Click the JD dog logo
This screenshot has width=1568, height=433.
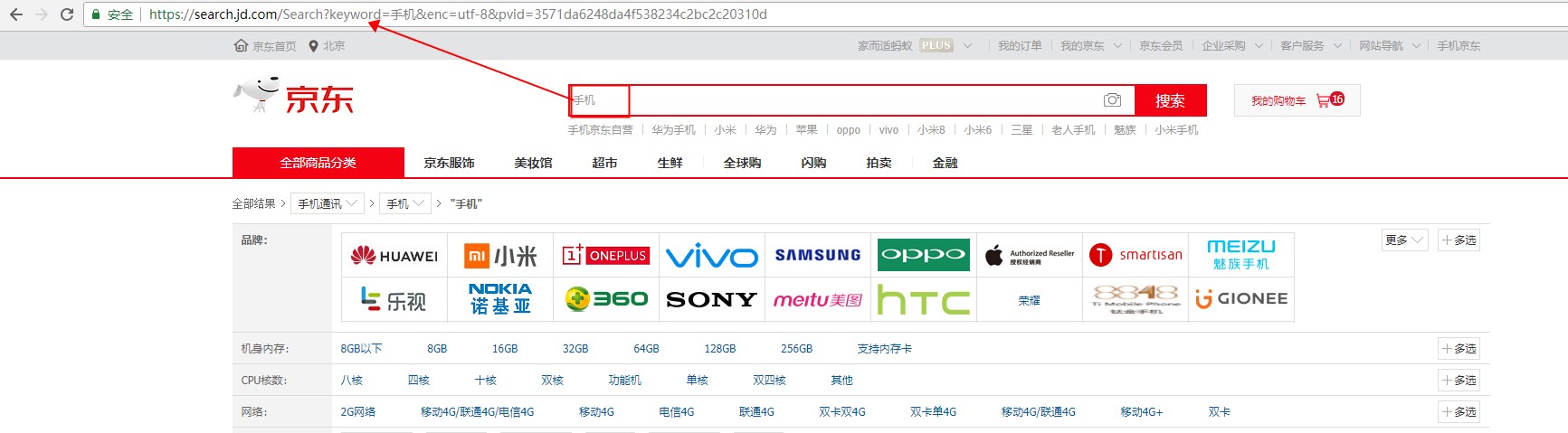257,94
